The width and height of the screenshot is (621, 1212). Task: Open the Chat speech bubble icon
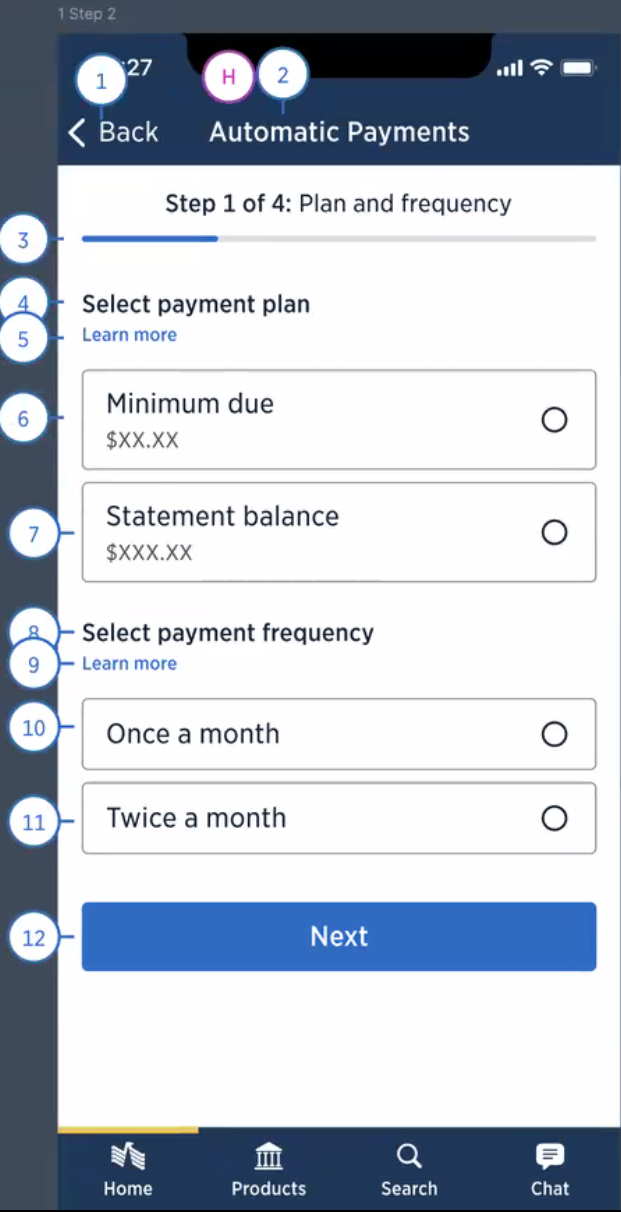pos(549,1157)
